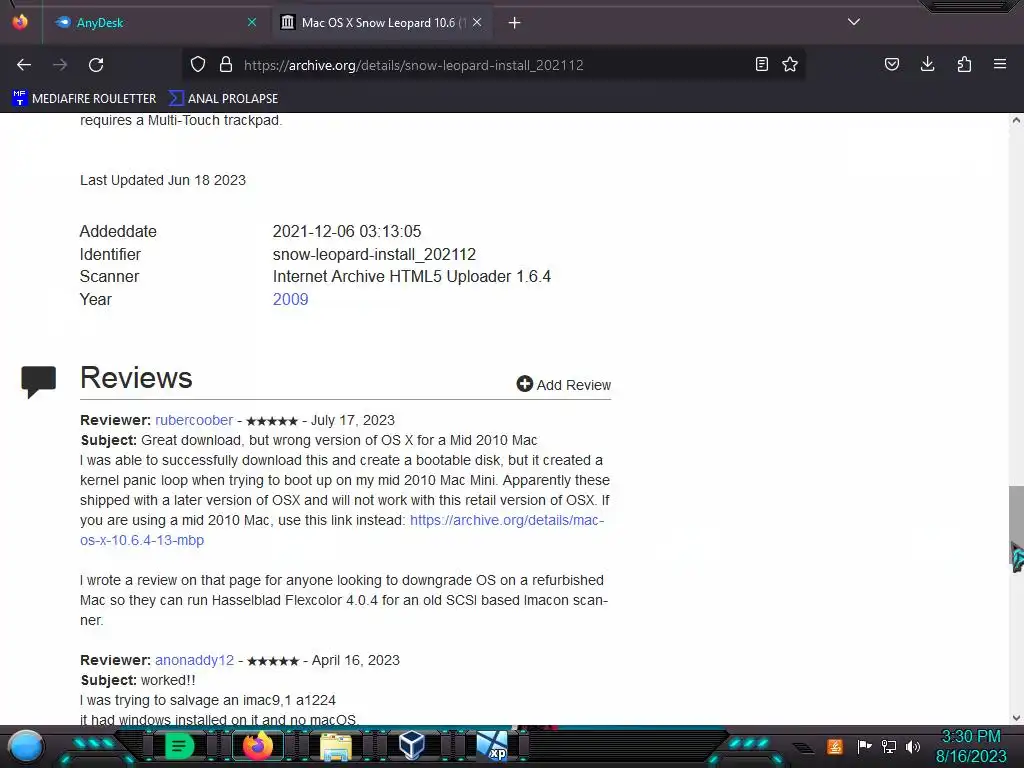Viewport: 1024px width, 768px height.
Task: Open the volume speaker tray icon
Action: pyautogui.click(x=913, y=746)
